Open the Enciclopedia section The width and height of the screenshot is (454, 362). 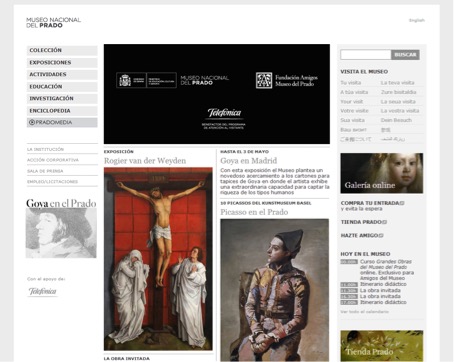click(x=62, y=111)
